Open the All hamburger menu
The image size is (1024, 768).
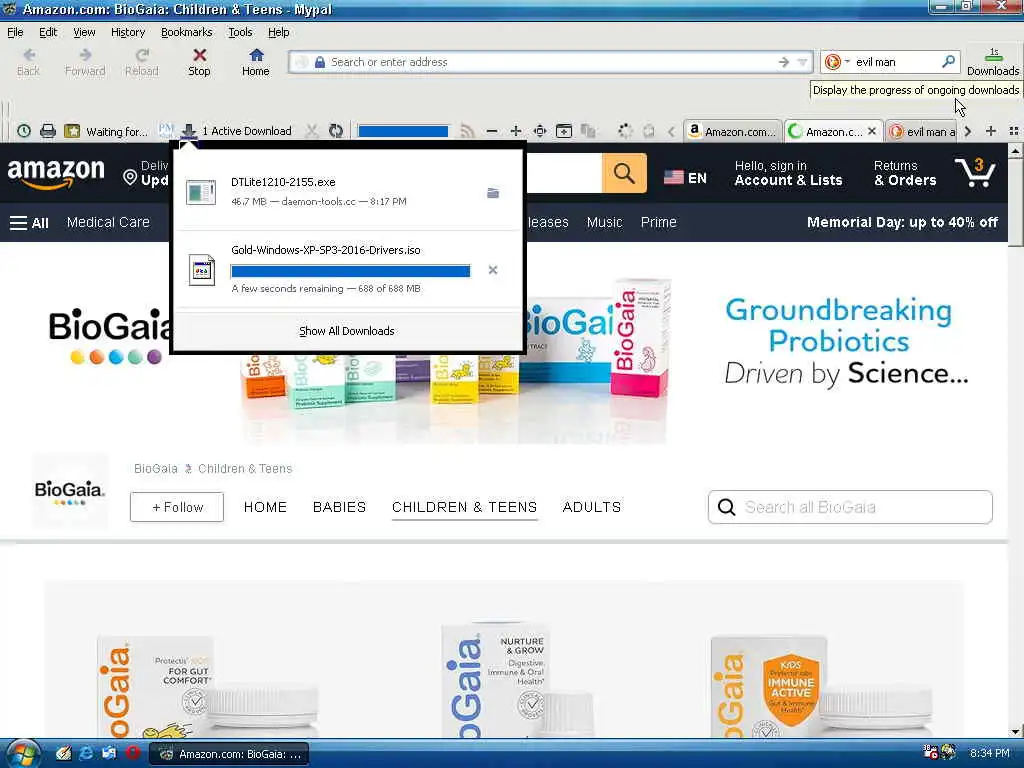click(29, 223)
